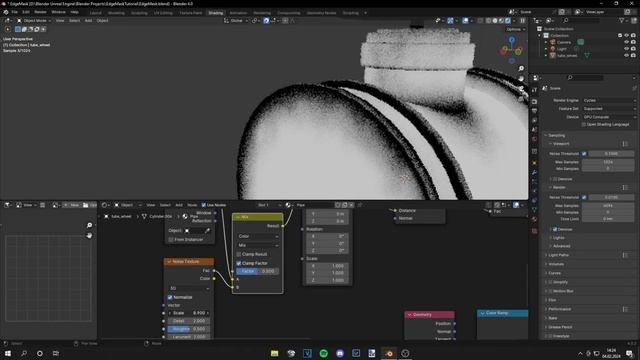Image resolution: width=640 pixels, height=360 pixels.
Task: Hide the Camera object with eye icon
Action: click(627, 42)
